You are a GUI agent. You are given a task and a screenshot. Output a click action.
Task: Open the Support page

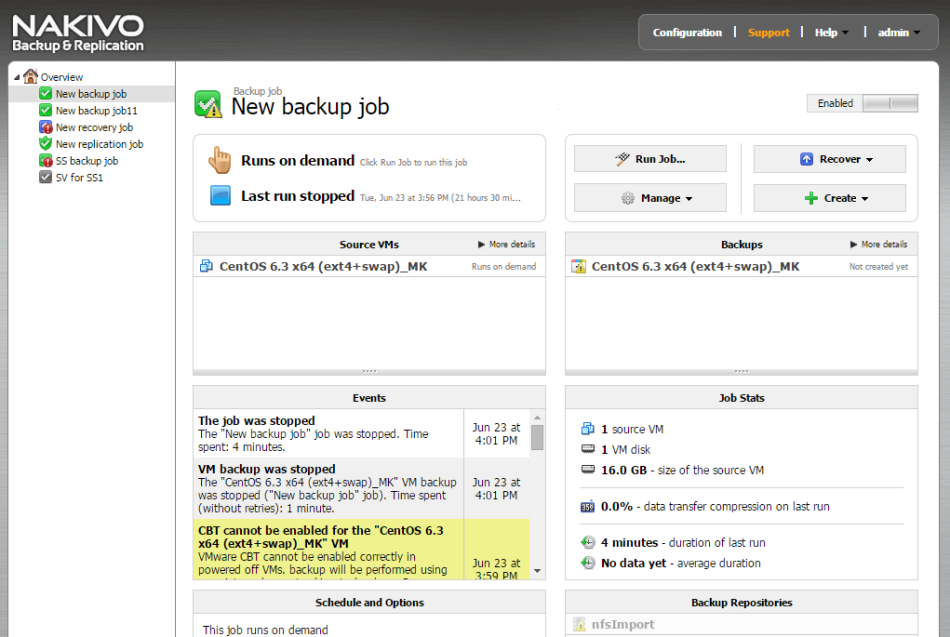pyautogui.click(x=768, y=32)
